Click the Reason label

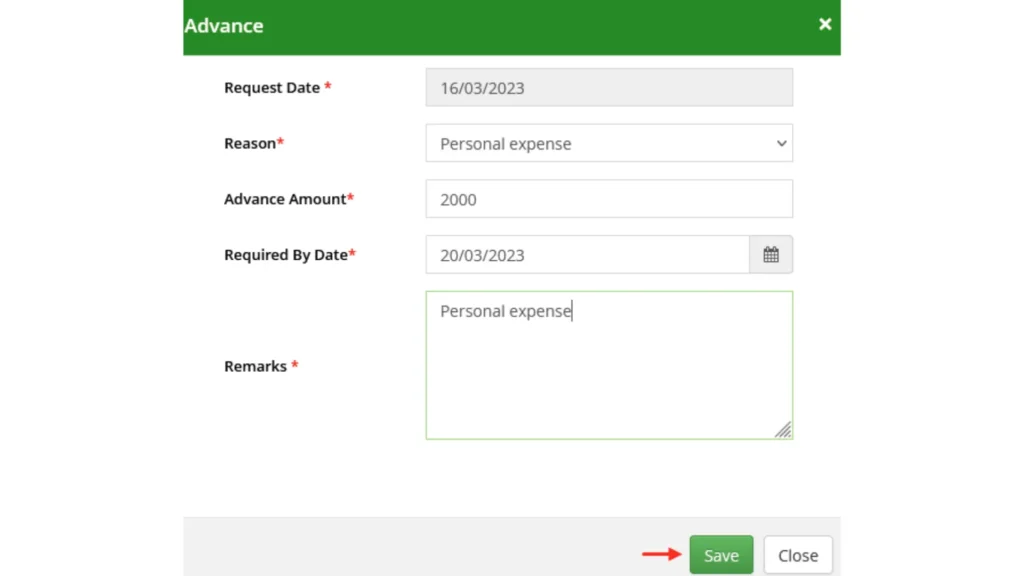point(250,143)
